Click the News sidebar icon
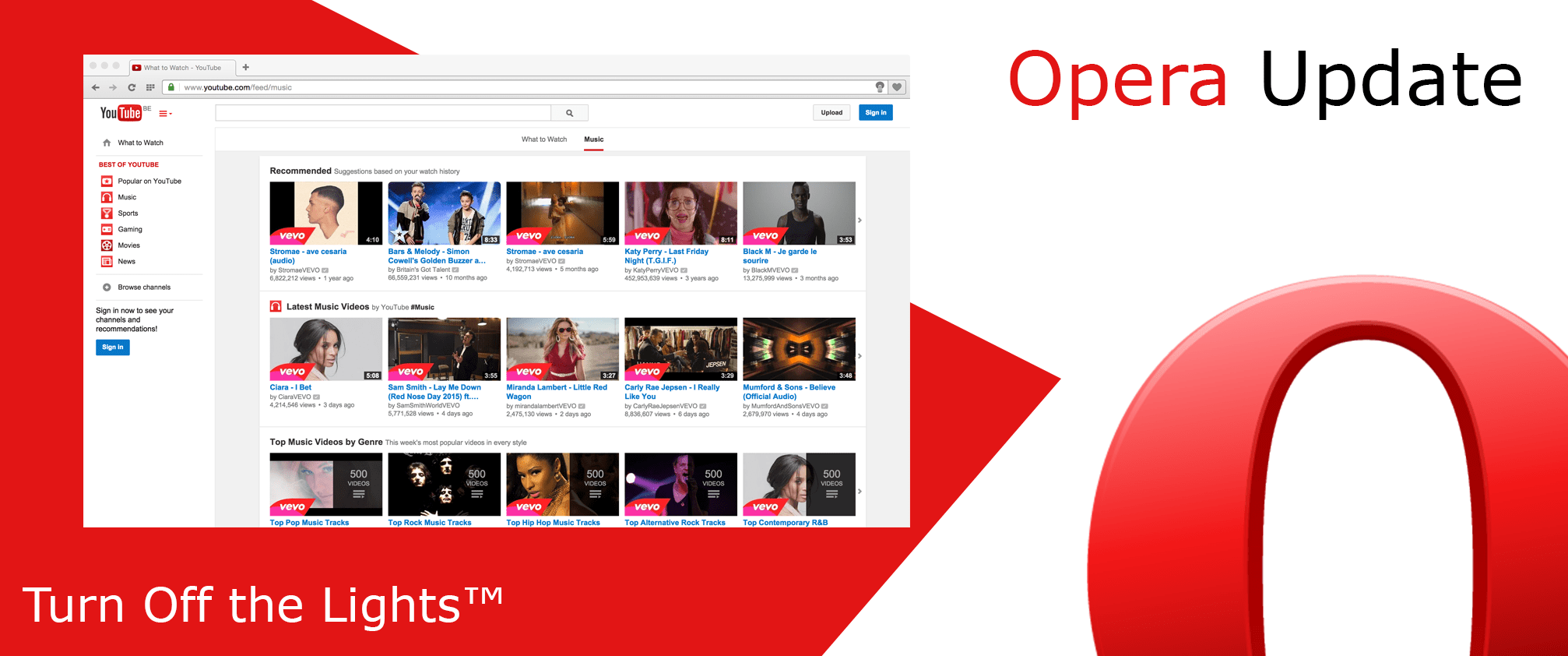The image size is (1568, 656). point(107,262)
